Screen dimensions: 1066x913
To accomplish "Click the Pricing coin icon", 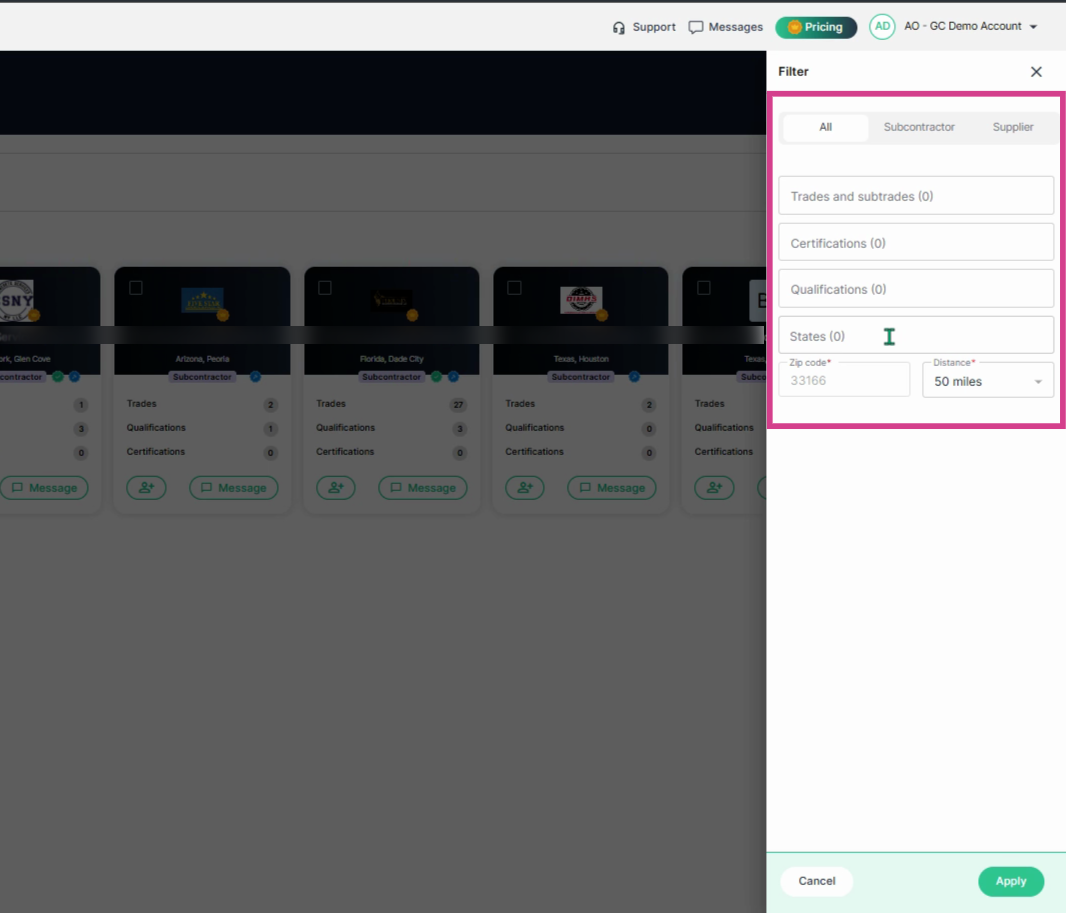I will [x=794, y=27].
